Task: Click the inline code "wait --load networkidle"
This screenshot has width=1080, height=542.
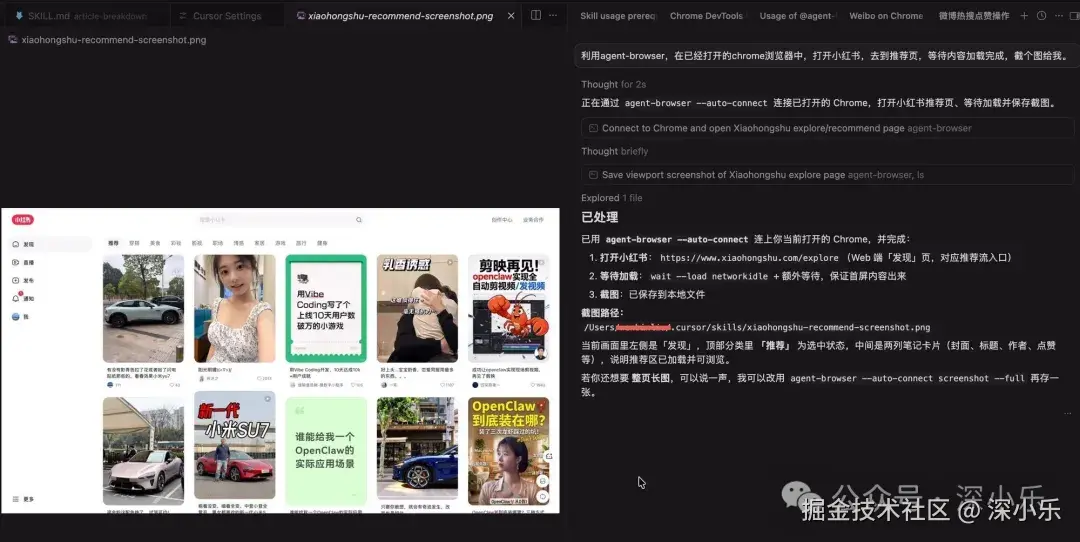Action: point(709,276)
